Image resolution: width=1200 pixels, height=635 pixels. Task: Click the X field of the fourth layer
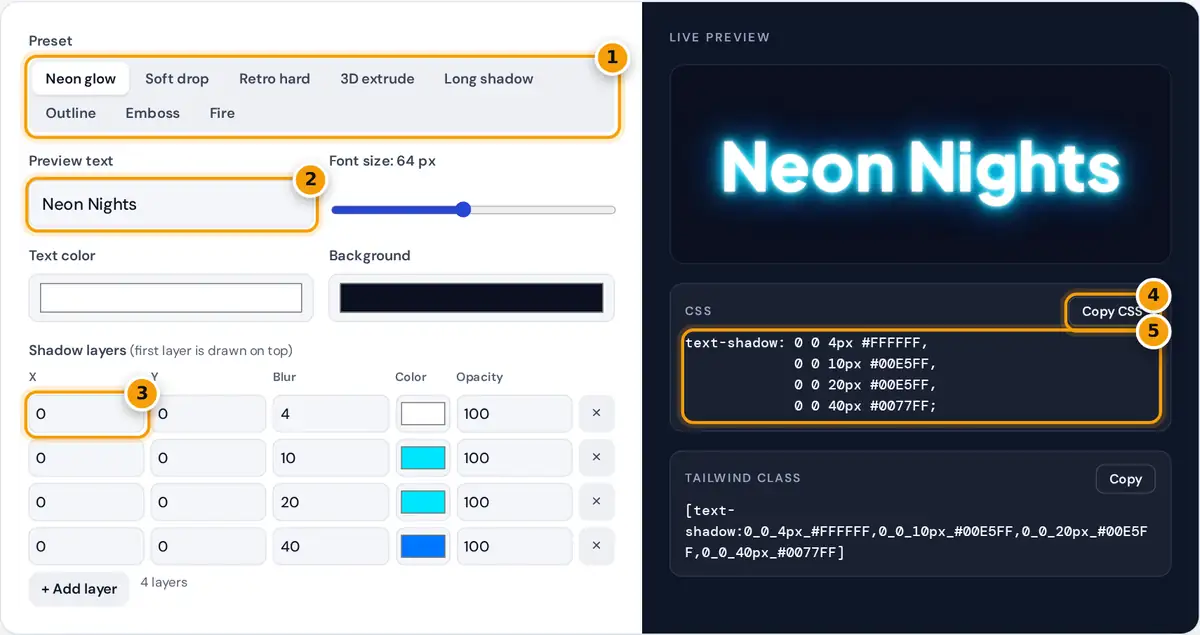point(86,546)
